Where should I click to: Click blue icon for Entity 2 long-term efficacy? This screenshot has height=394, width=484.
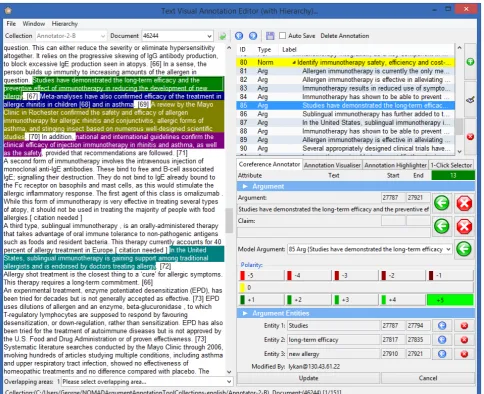(442, 340)
